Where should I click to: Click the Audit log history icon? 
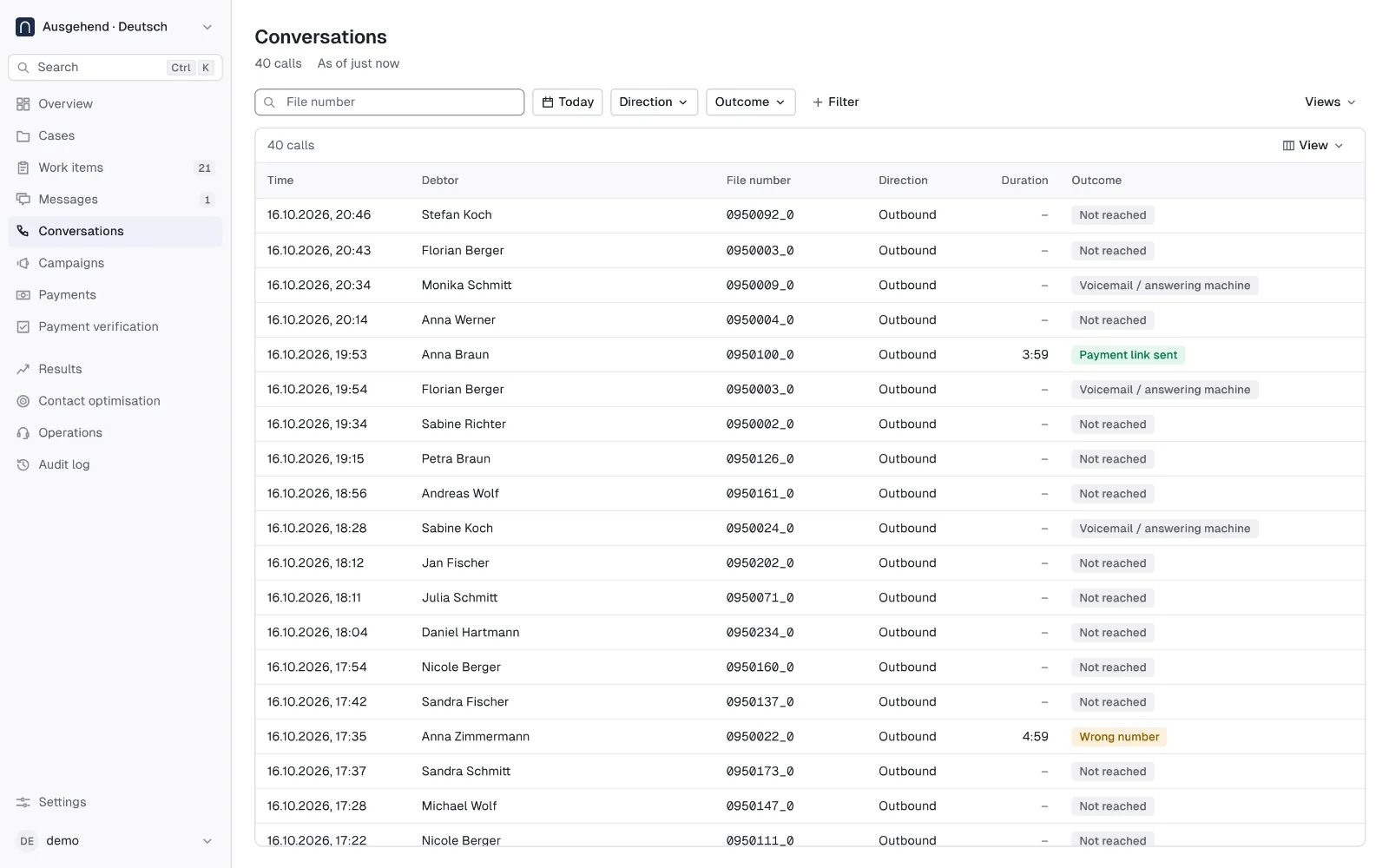23,465
